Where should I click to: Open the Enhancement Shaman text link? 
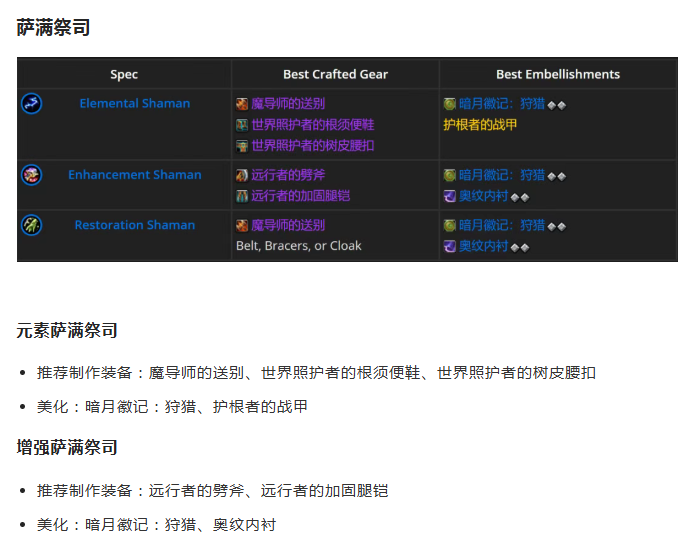(x=134, y=175)
